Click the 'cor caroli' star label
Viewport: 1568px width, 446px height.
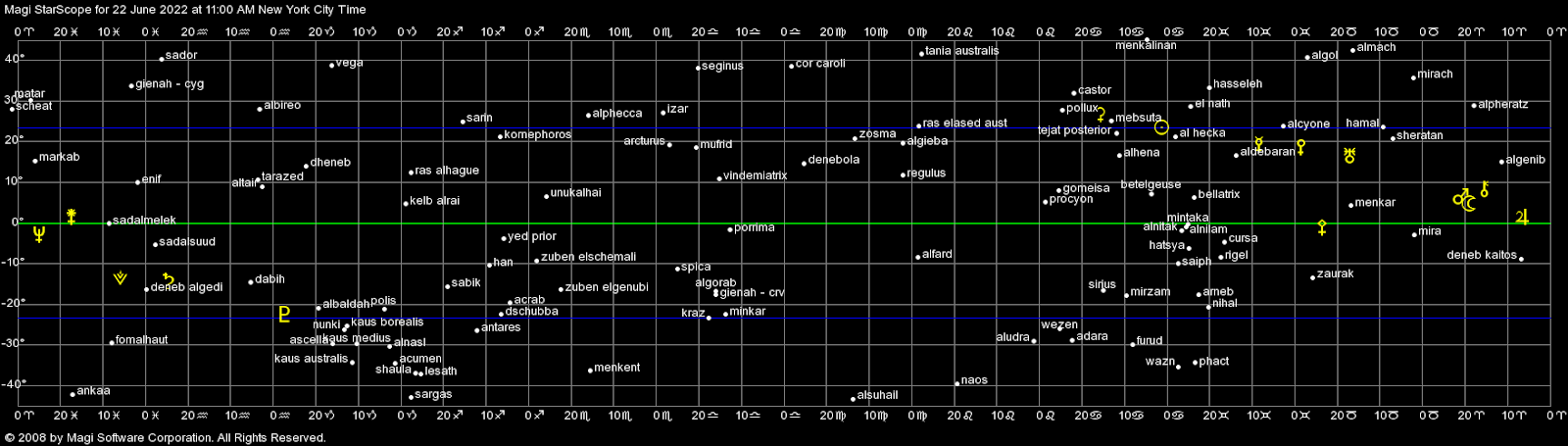point(820,64)
